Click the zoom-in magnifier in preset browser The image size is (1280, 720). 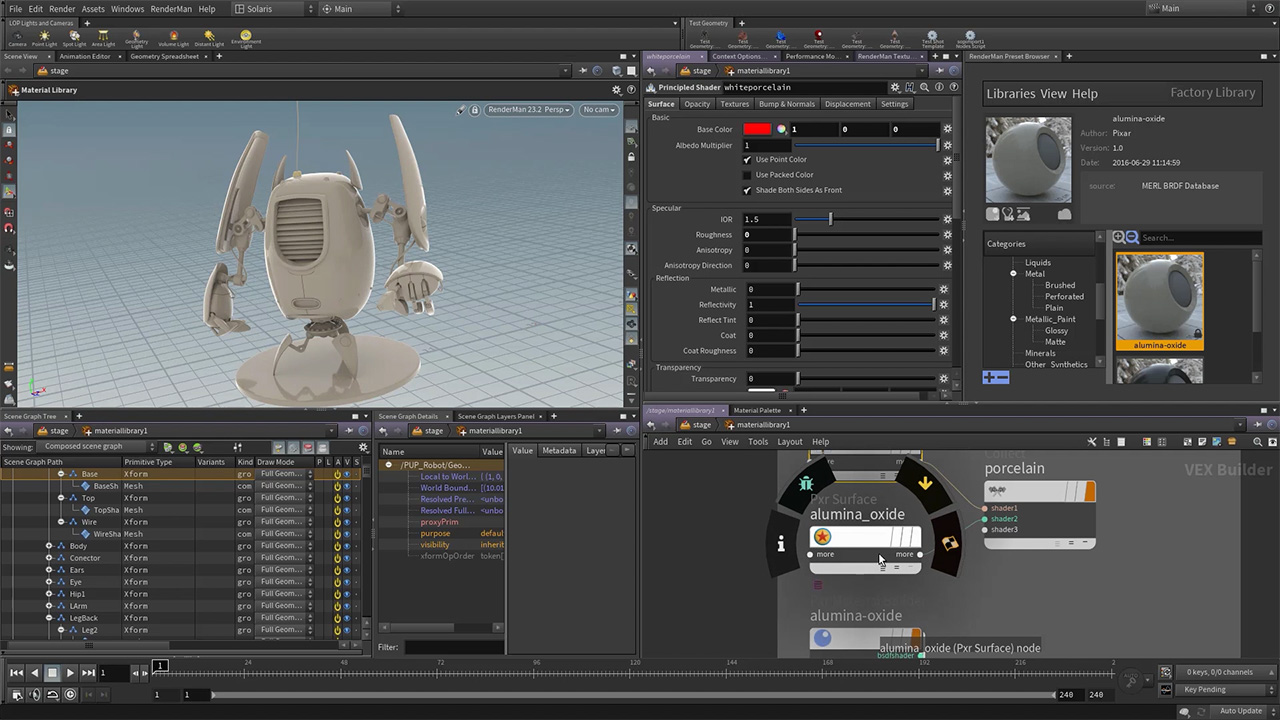coord(1118,237)
